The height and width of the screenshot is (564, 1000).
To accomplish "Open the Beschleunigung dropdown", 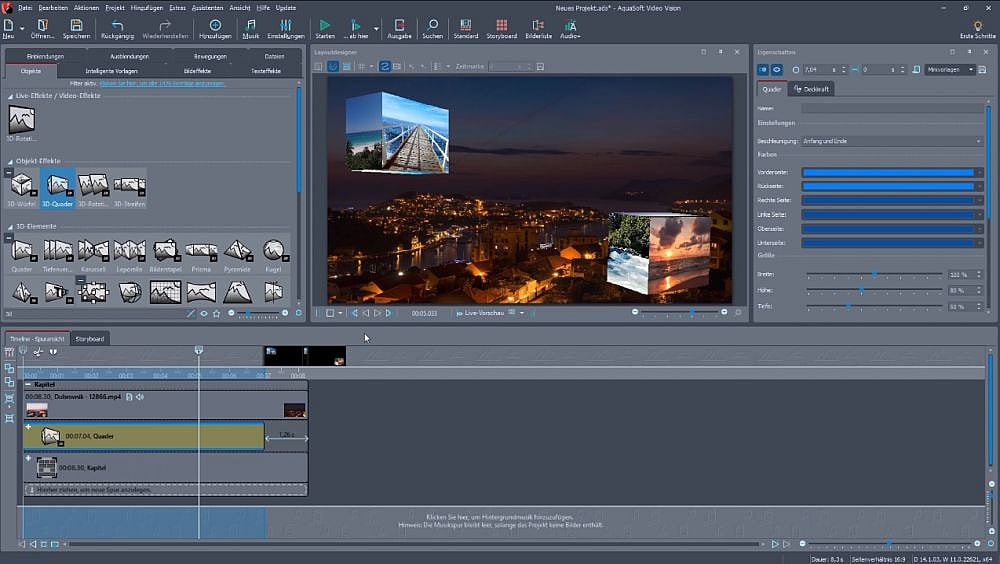I will click(890, 141).
